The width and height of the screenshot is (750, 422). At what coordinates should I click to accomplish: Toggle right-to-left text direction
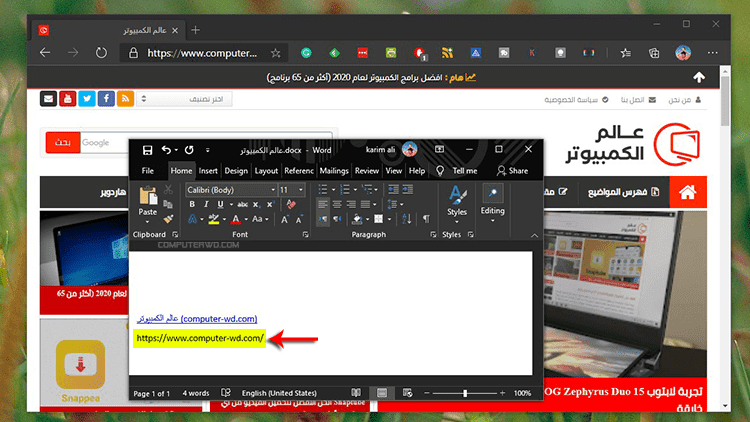337,219
